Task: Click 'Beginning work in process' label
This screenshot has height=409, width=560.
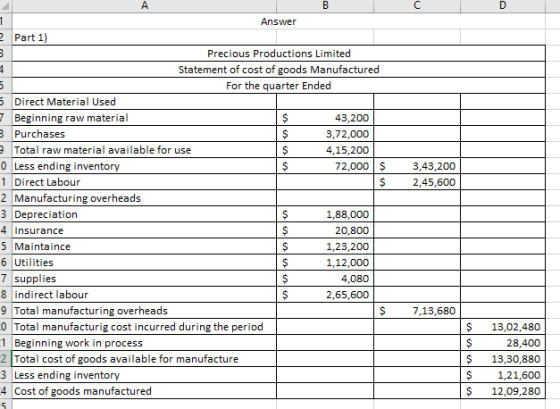Action: pos(144,343)
